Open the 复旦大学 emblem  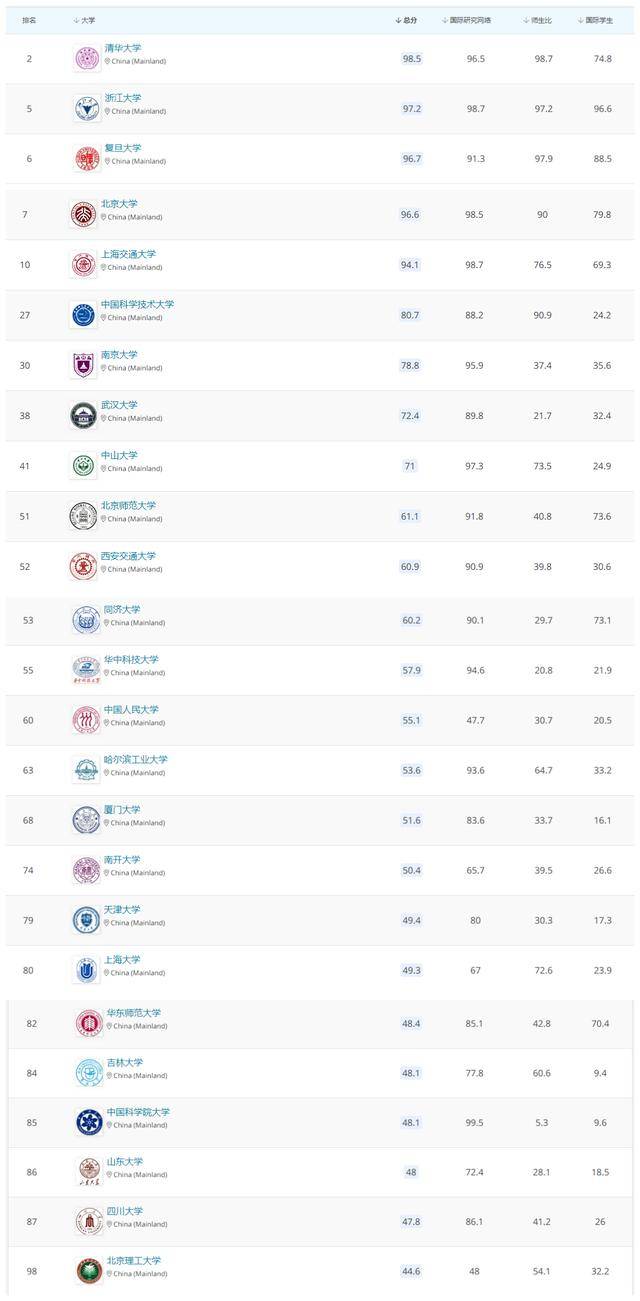(x=87, y=158)
